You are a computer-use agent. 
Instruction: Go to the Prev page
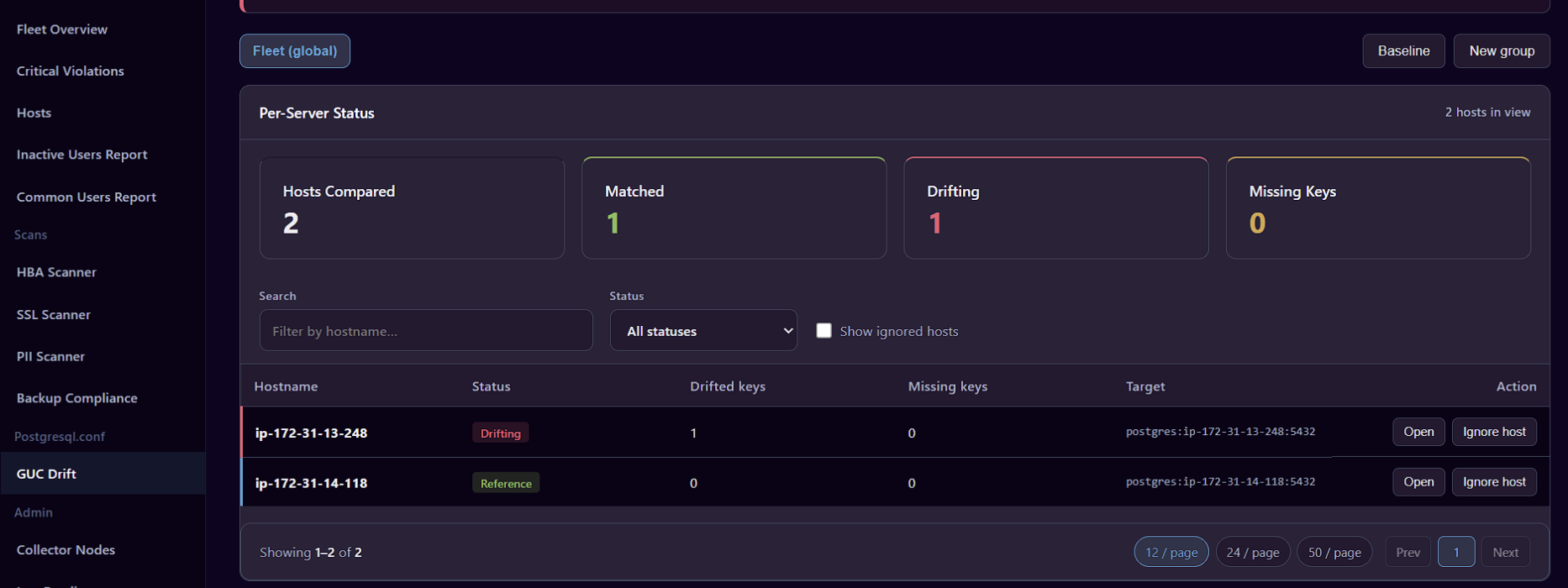pos(1408,552)
